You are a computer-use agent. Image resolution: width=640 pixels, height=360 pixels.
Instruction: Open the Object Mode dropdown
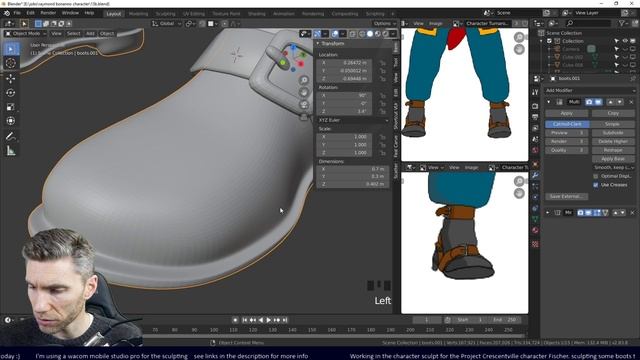click(25, 33)
